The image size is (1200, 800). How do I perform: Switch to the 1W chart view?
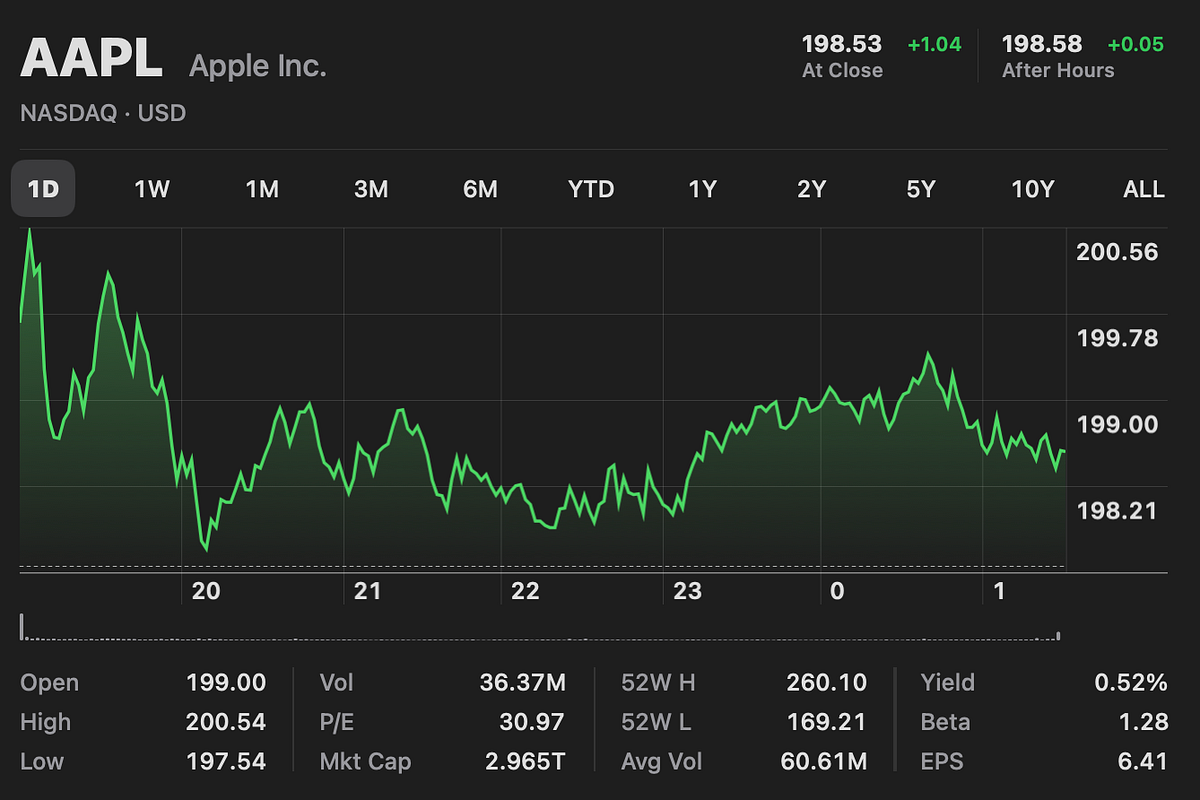click(x=151, y=188)
